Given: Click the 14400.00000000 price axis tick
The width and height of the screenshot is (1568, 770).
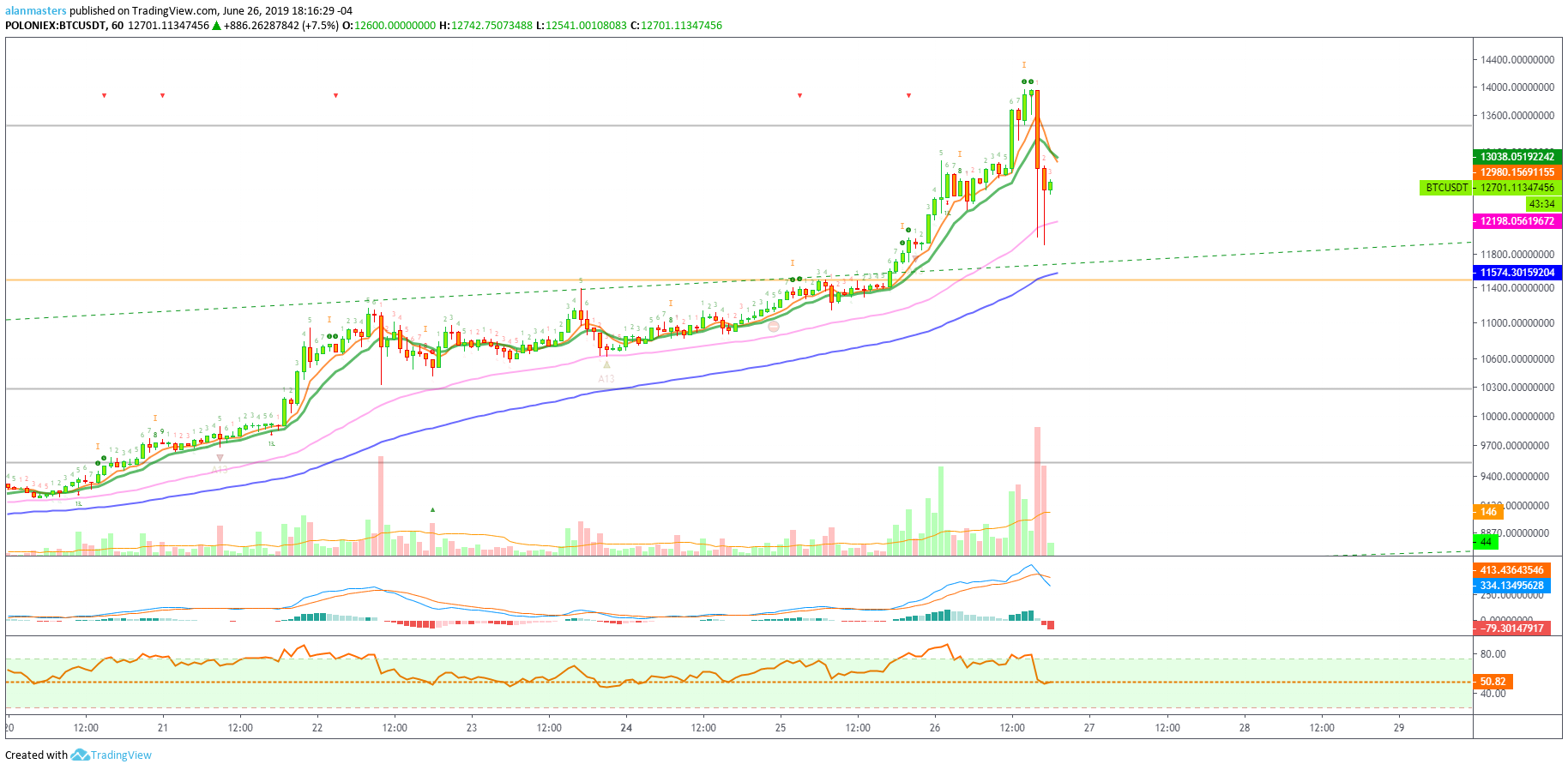Looking at the screenshot, I should click(x=1517, y=60).
